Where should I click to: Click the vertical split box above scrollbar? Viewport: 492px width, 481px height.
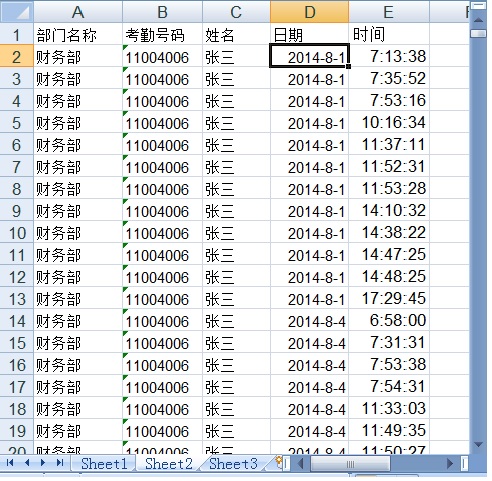click(478, 7)
